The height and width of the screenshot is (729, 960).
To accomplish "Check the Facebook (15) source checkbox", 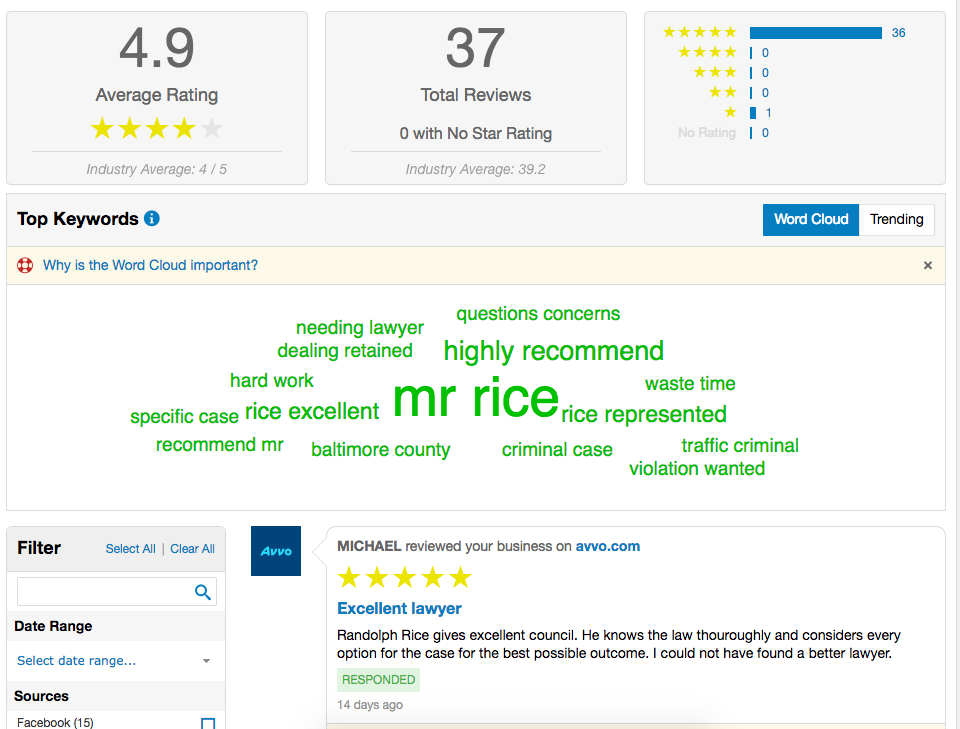I will coord(208,723).
